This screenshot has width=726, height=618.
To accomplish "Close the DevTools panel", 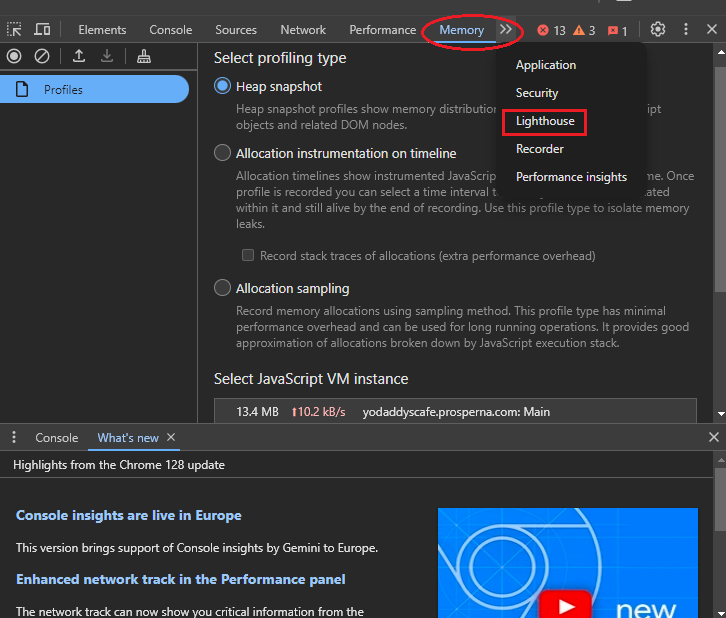I will click(712, 30).
